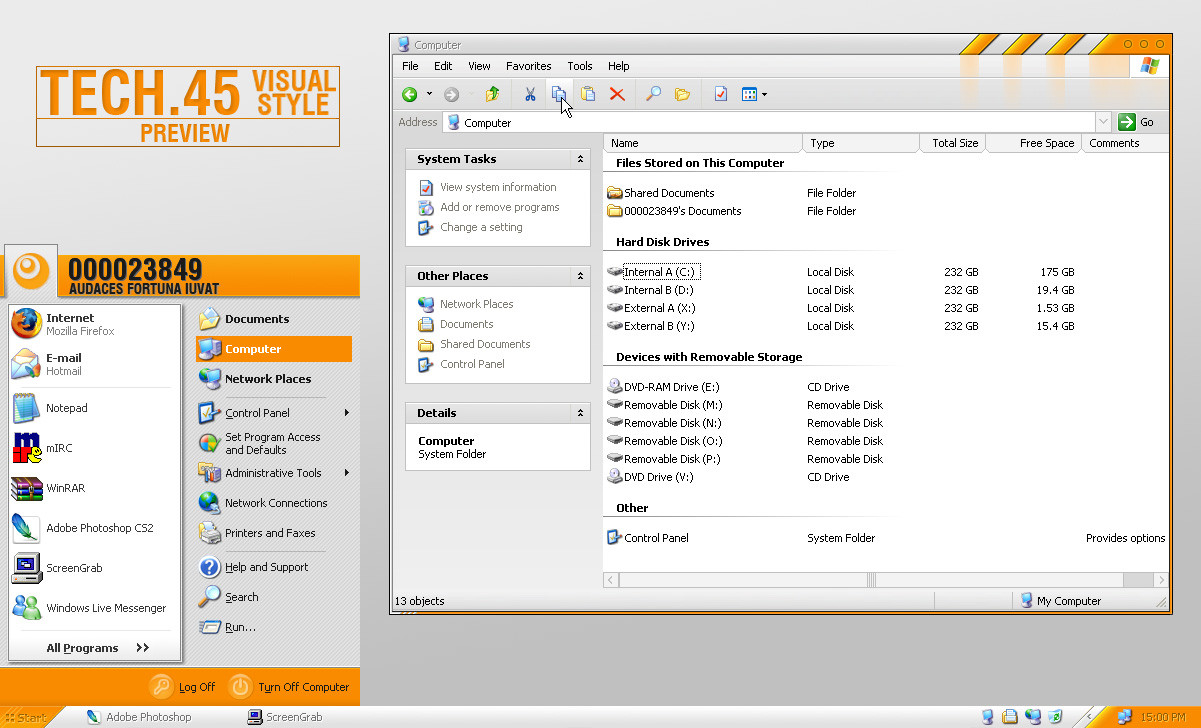
Task: Select the DVD-RAM Drive (E:) item
Action: tap(664, 387)
